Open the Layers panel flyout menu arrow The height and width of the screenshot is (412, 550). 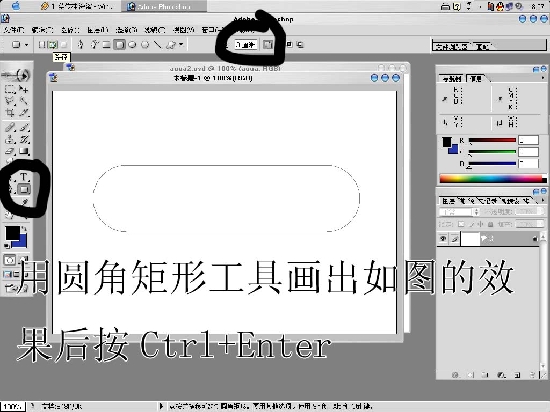(543, 200)
